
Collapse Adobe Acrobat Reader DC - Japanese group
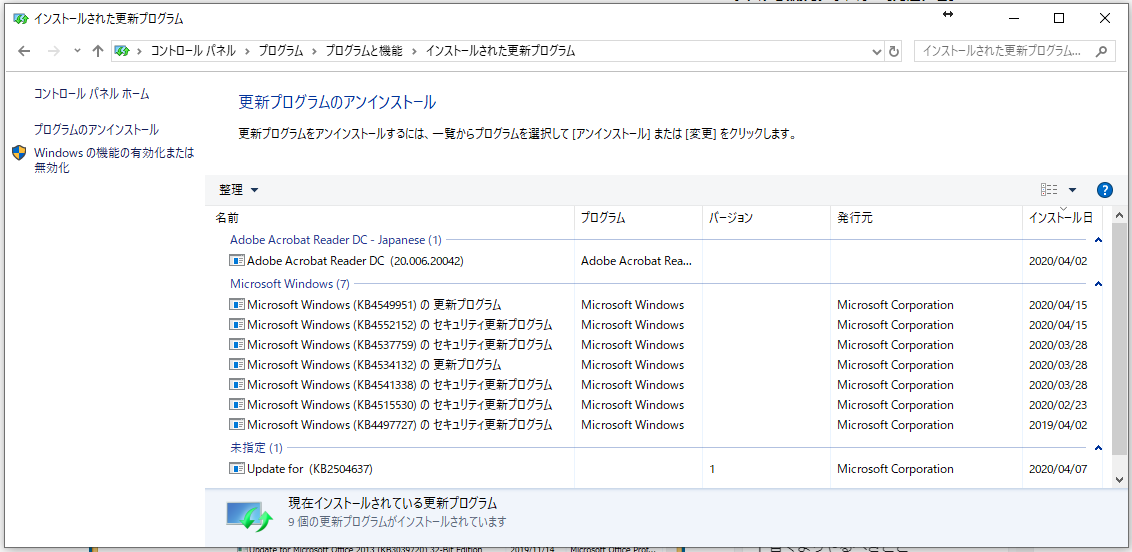click(x=1099, y=240)
